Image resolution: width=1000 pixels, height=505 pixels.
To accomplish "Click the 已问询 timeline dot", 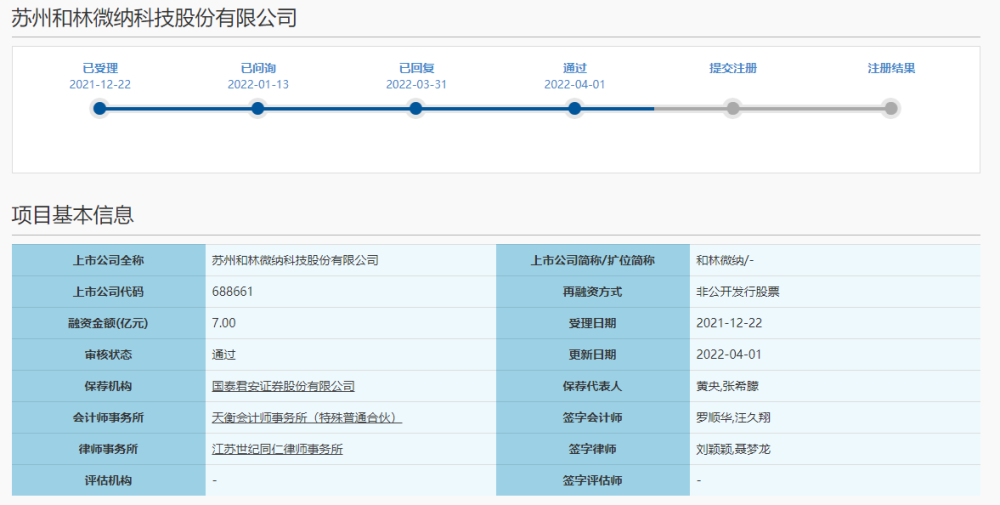I will (x=258, y=108).
